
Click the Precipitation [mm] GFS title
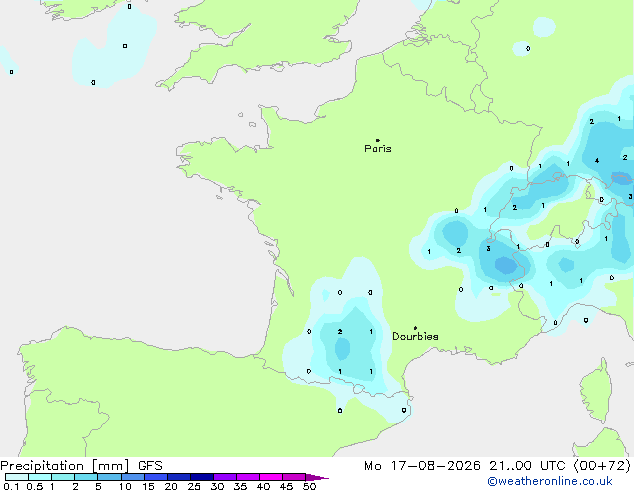(81, 466)
